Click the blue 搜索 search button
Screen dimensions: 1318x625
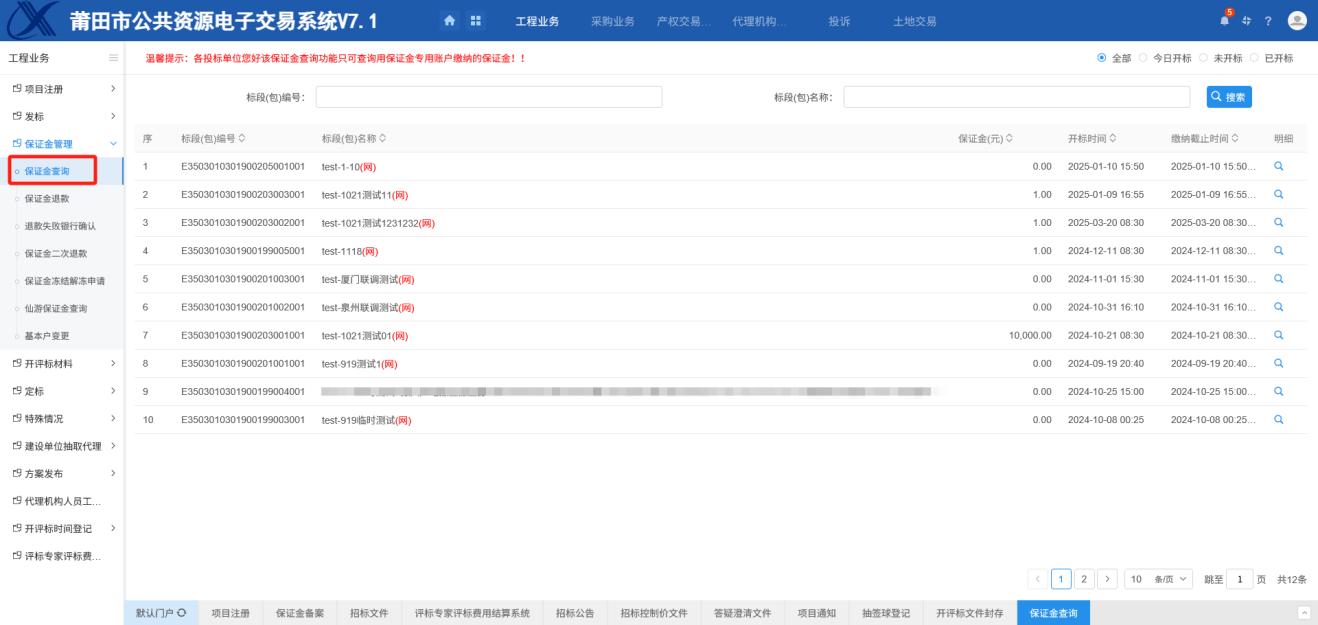click(1228, 97)
